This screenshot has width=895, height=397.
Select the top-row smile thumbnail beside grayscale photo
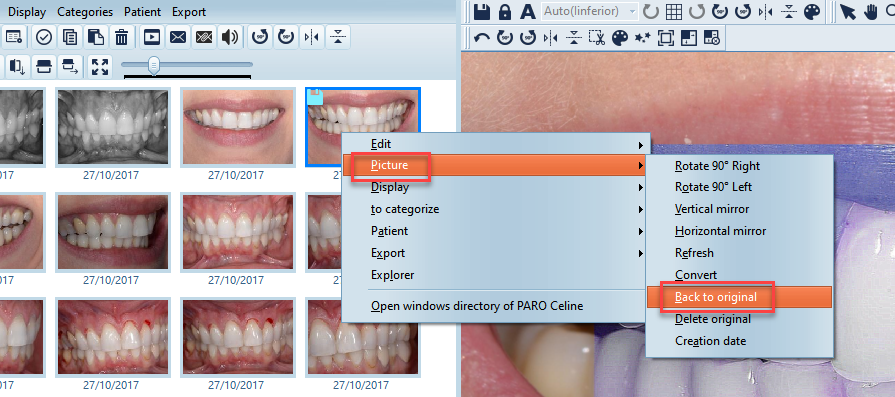[238, 127]
